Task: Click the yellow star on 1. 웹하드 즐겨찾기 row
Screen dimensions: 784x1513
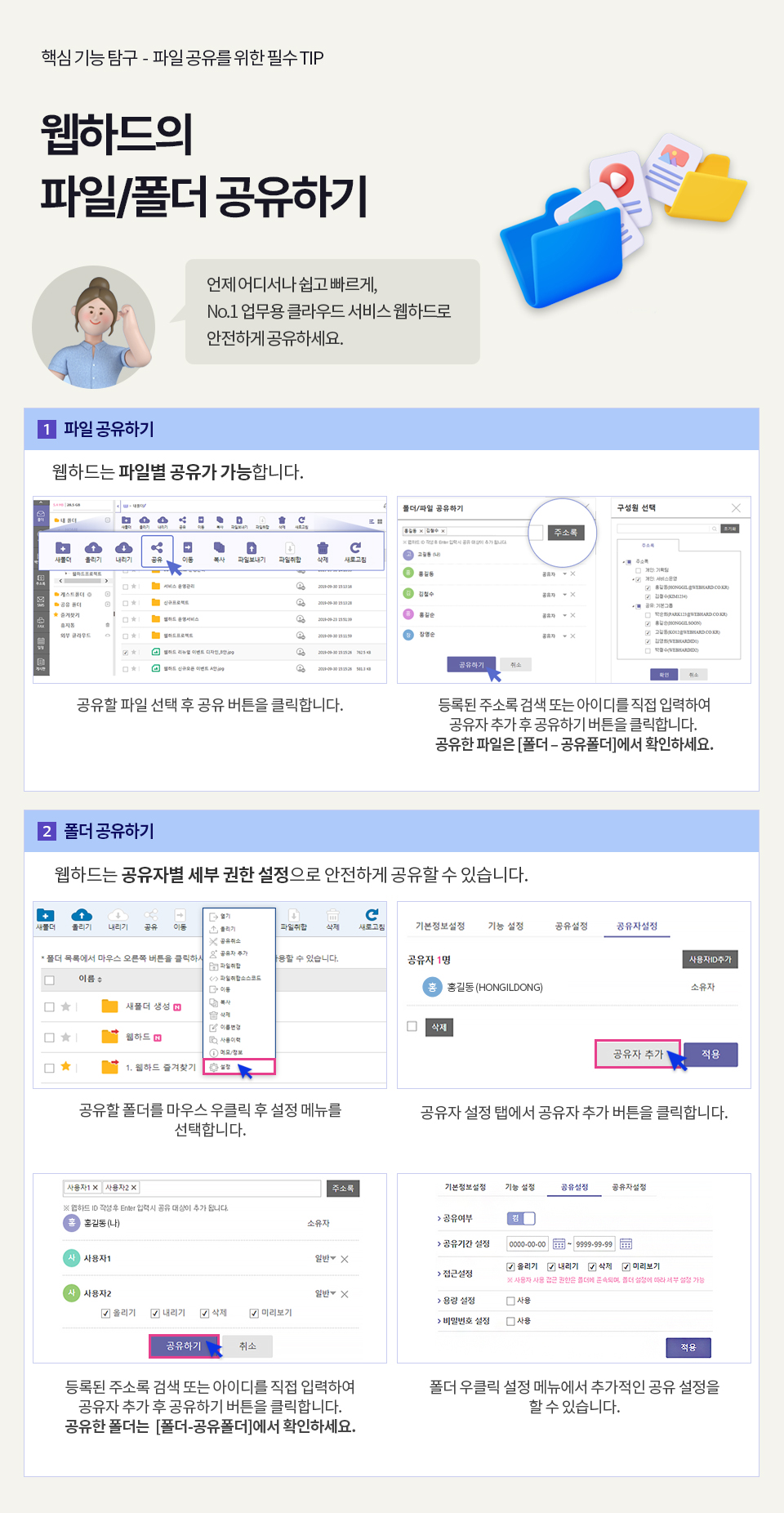Action: pos(65,1066)
